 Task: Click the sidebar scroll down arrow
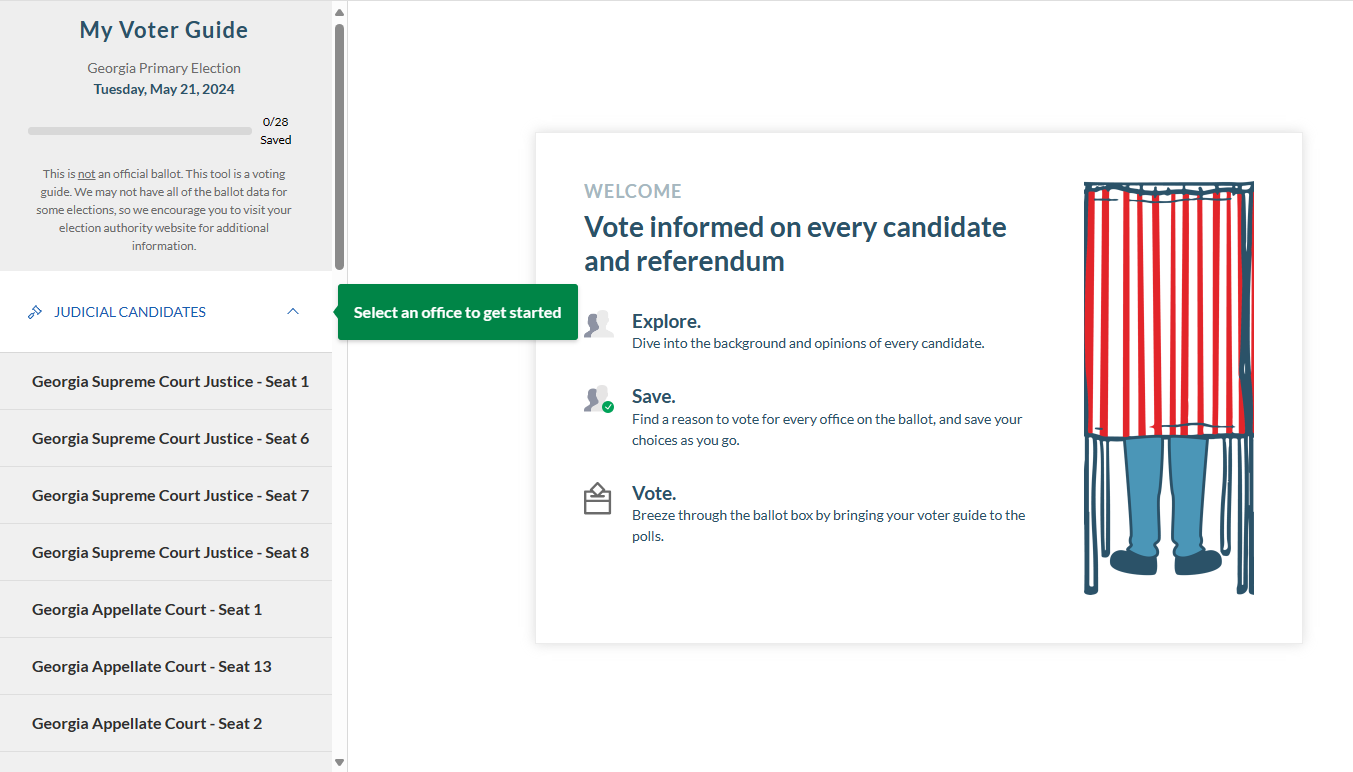[339, 762]
